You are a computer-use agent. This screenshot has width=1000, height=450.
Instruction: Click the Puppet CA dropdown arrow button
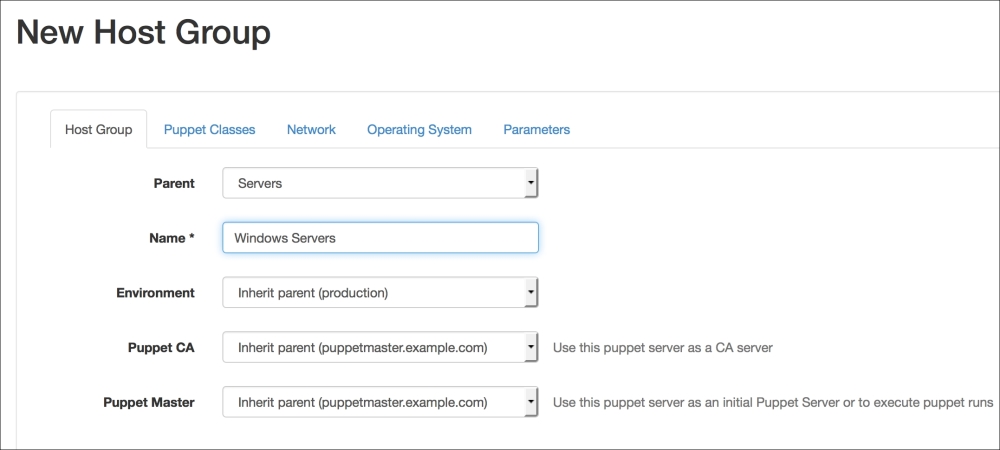click(531, 348)
